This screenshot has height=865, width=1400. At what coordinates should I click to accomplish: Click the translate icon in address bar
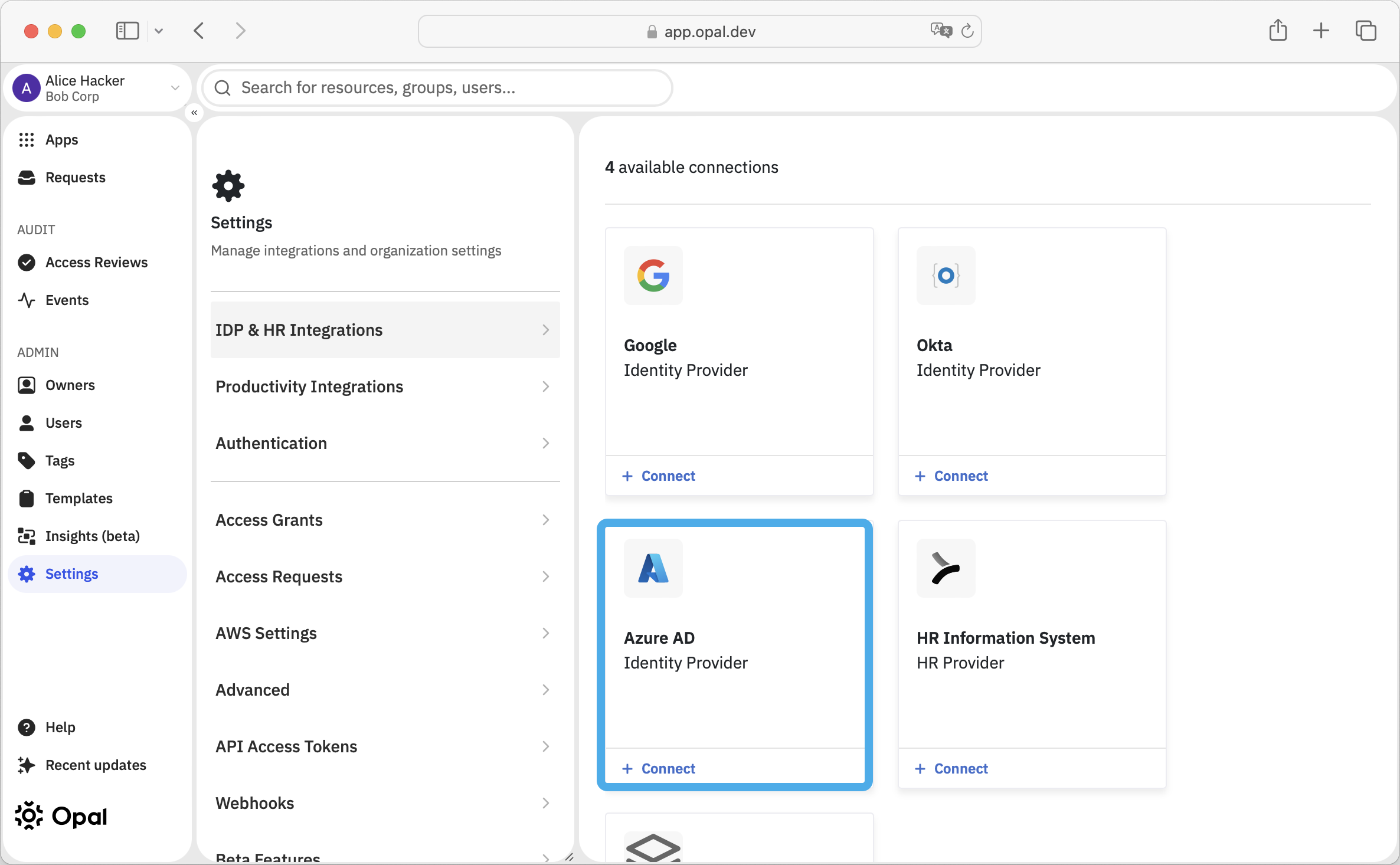pyautogui.click(x=941, y=30)
